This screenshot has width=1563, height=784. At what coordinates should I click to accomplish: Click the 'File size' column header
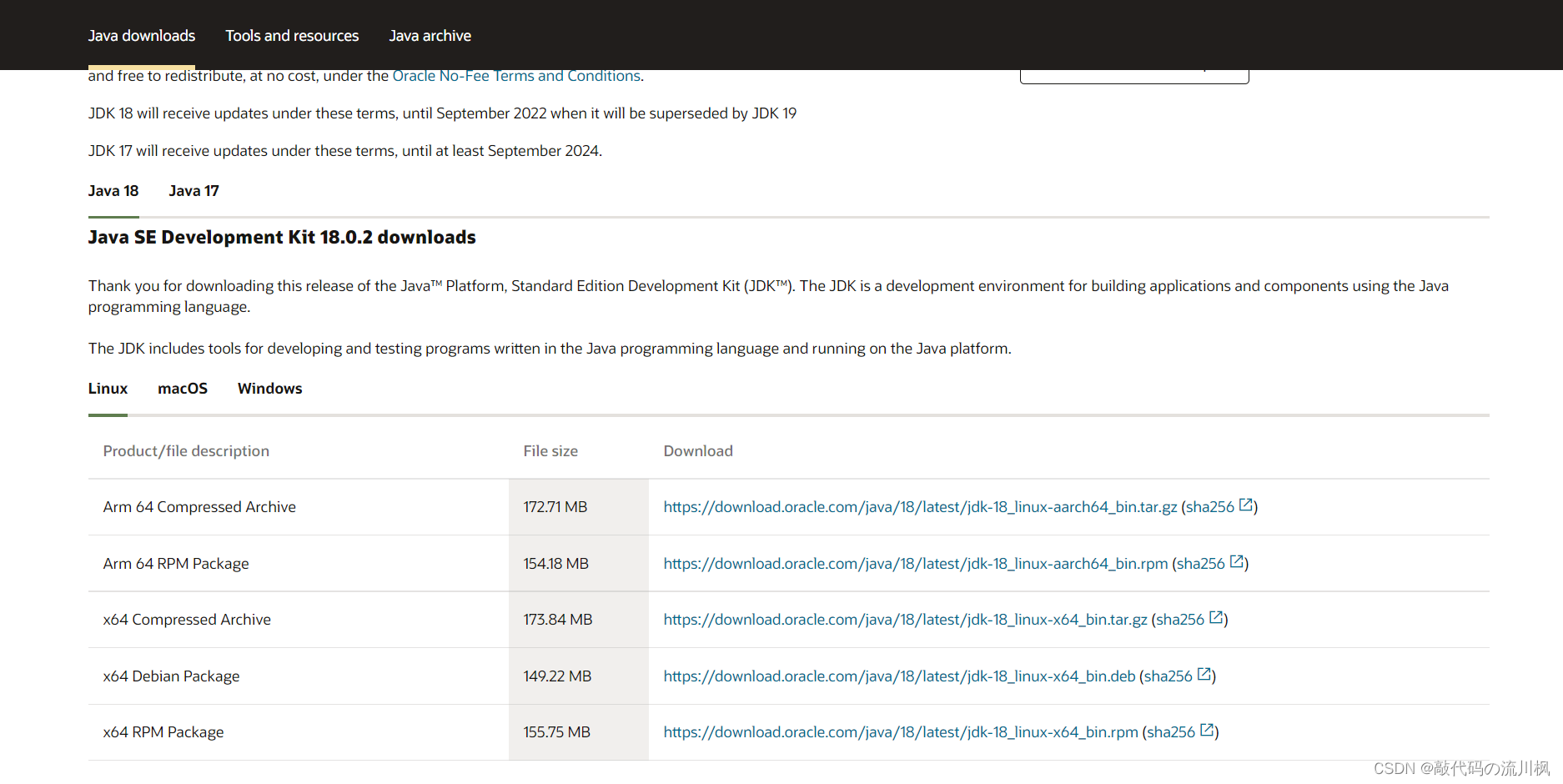point(550,451)
